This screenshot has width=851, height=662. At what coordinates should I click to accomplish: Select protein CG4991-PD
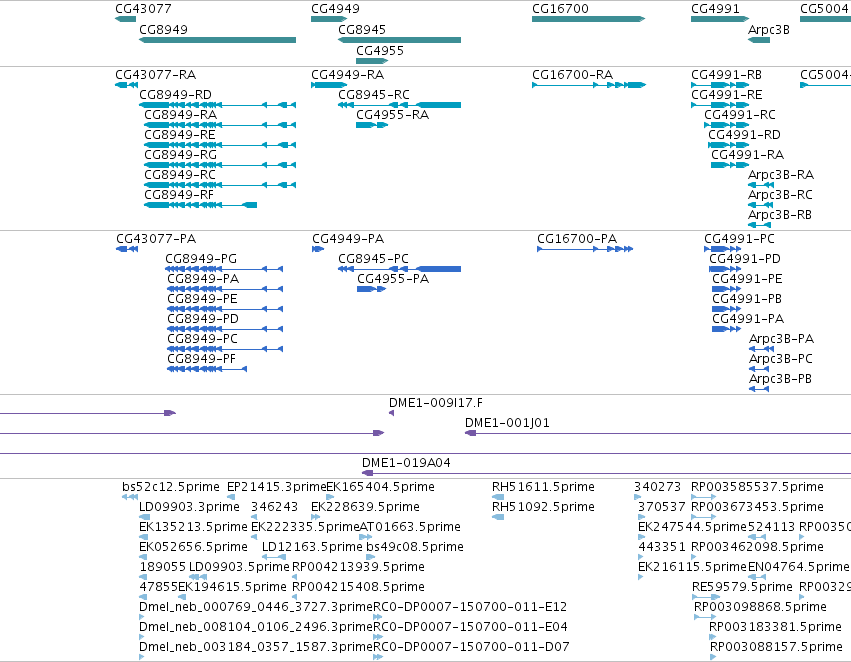(745, 259)
